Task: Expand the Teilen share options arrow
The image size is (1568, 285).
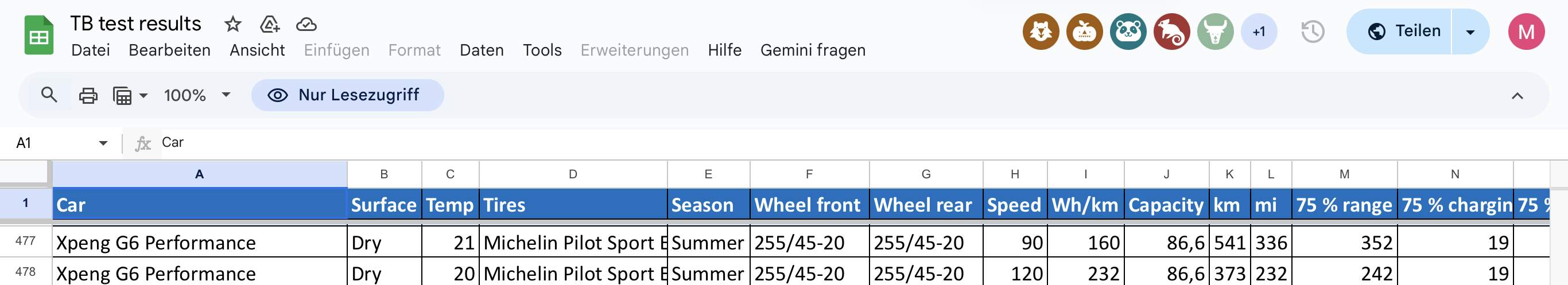Action: pos(1470,32)
